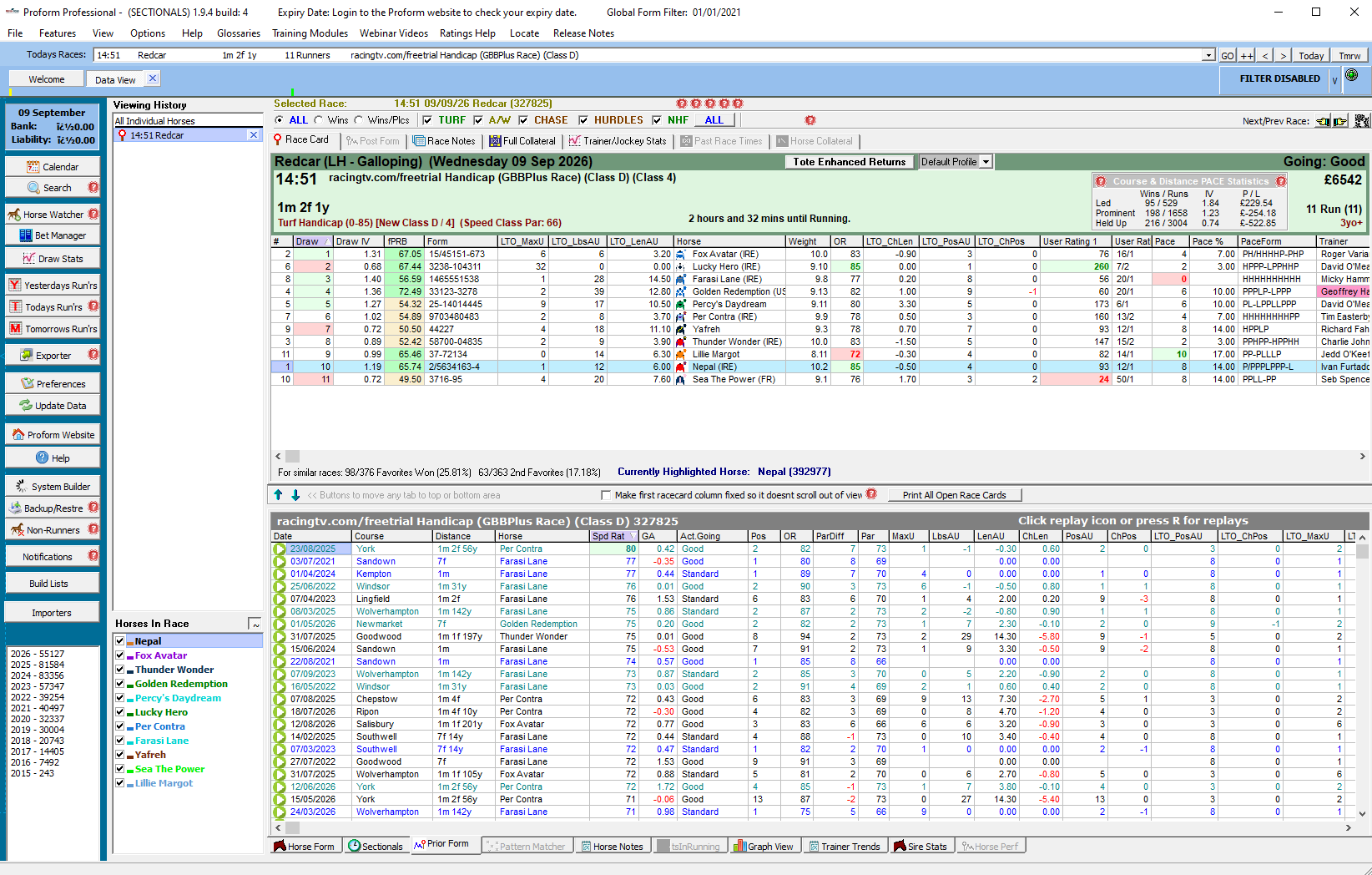
Task: Open the Default Profile dropdown
Action: (x=986, y=162)
